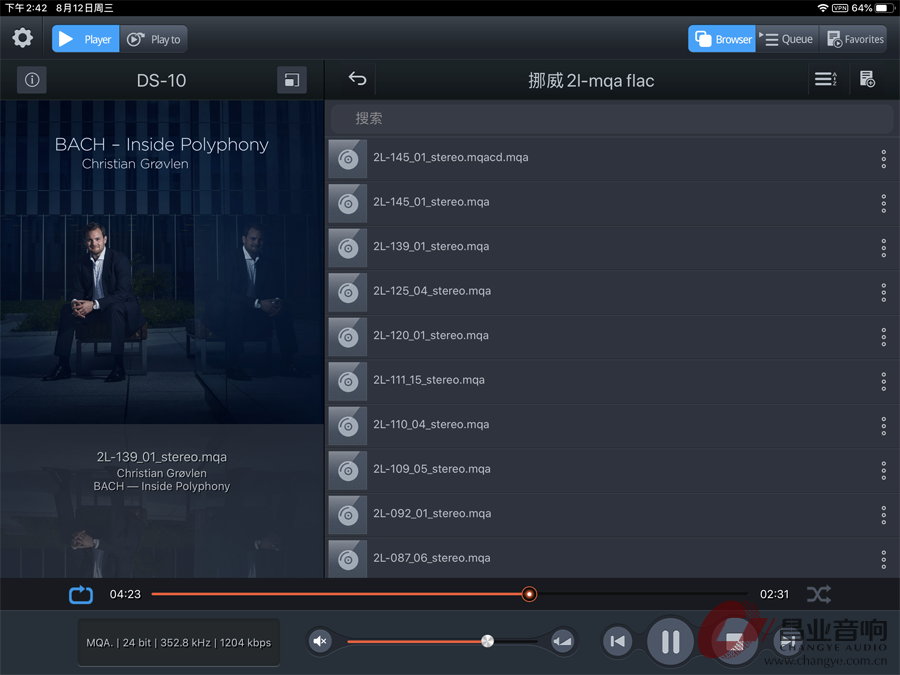The width and height of the screenshot is (900, 675).
Task: Expand the three-dot menu for 2L-125_04_stereo.mqa
Action: [x=883, y=293]
